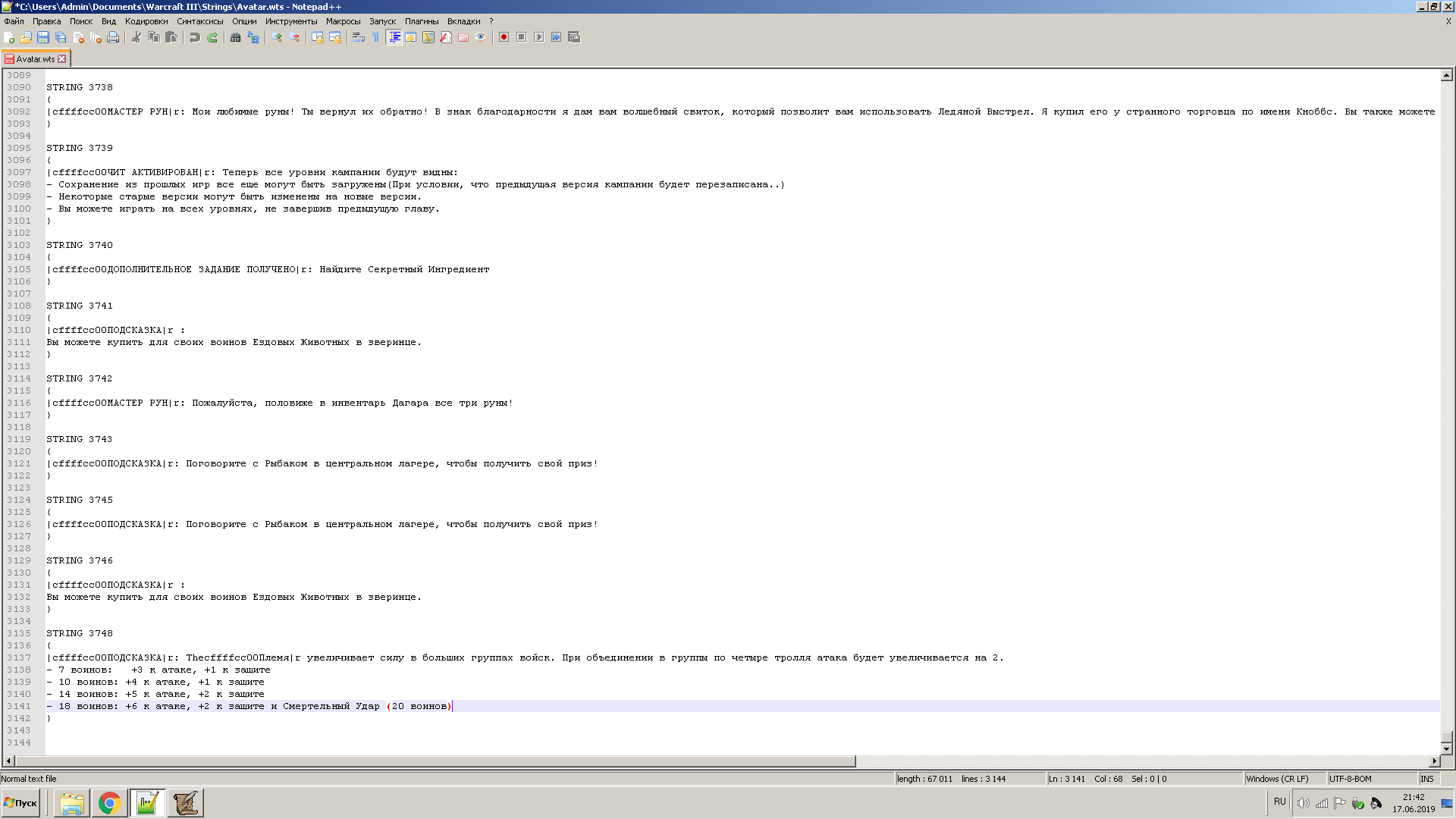
Task: Toggle the indent guide button
Action: [x=394, y=37]
